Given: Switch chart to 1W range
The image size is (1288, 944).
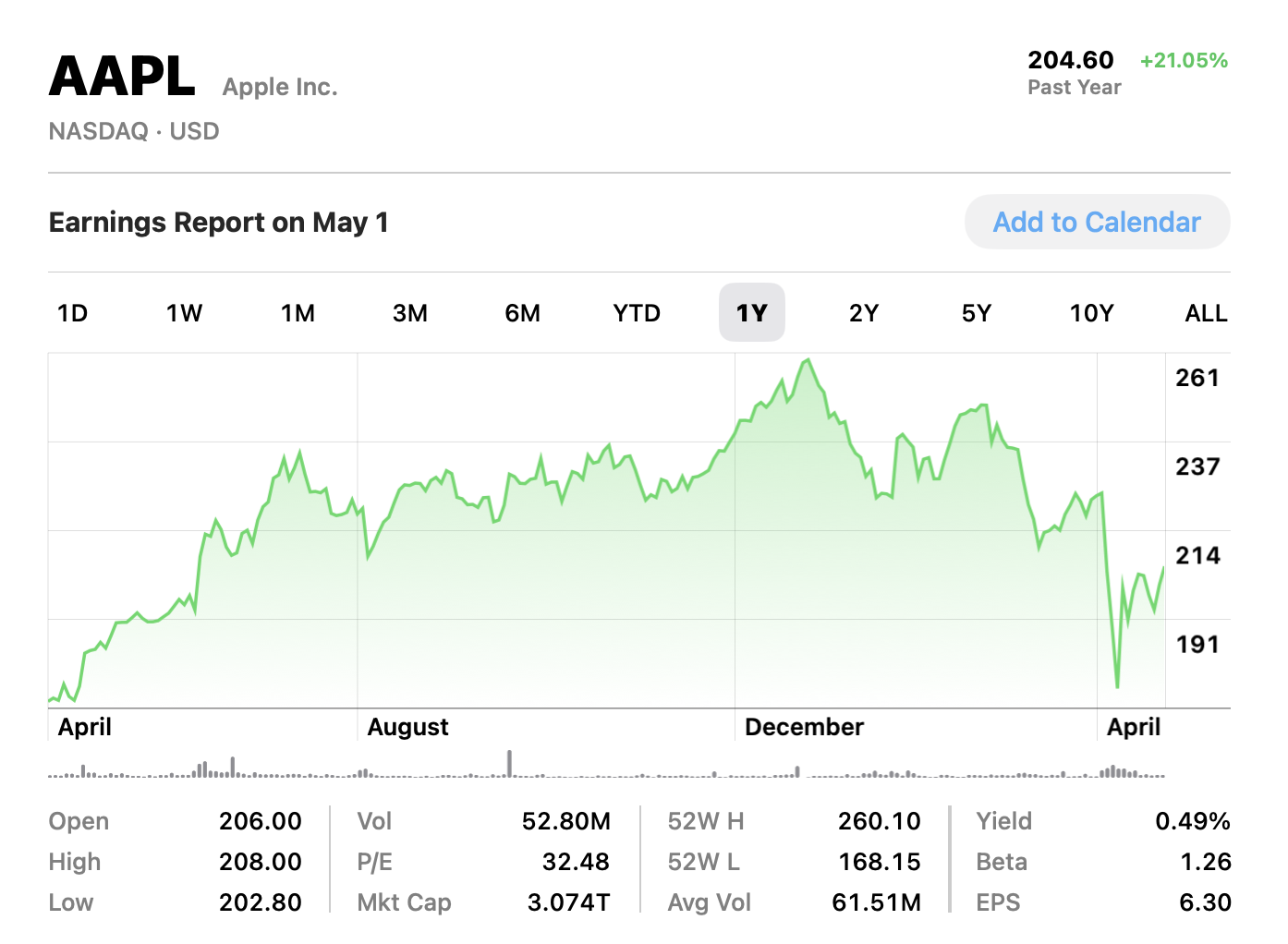Looking at the screenshot, I should (184, 313).
